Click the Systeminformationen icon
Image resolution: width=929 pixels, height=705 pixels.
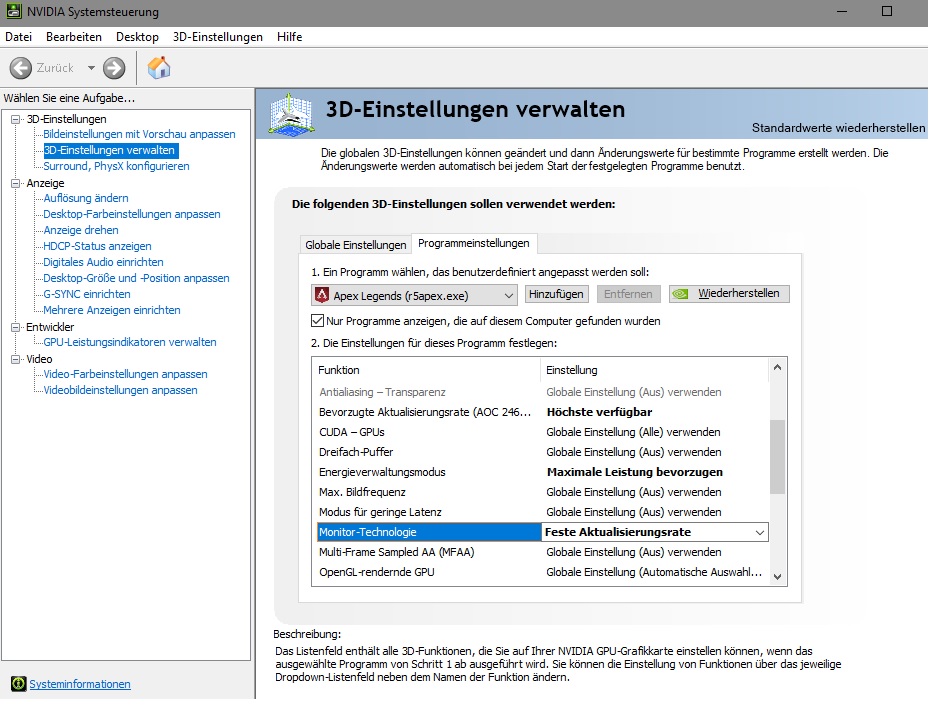19,684
